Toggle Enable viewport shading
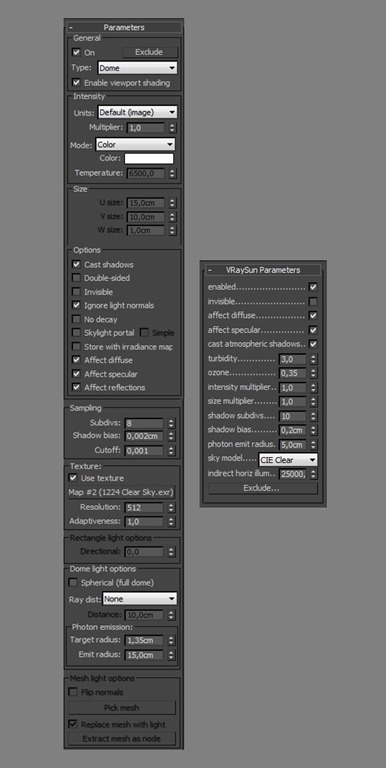386x768 pixels. pyautogui.click(x=76, y=83)
